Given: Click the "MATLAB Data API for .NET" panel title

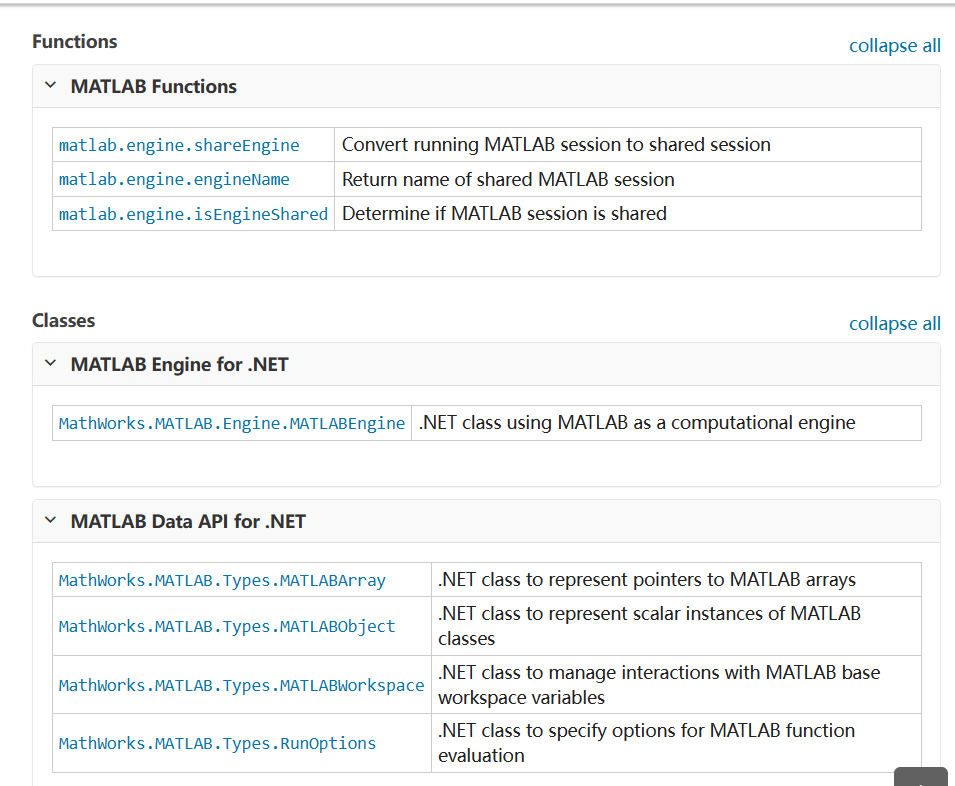Looking at the screenshot, I should (188, 521).
